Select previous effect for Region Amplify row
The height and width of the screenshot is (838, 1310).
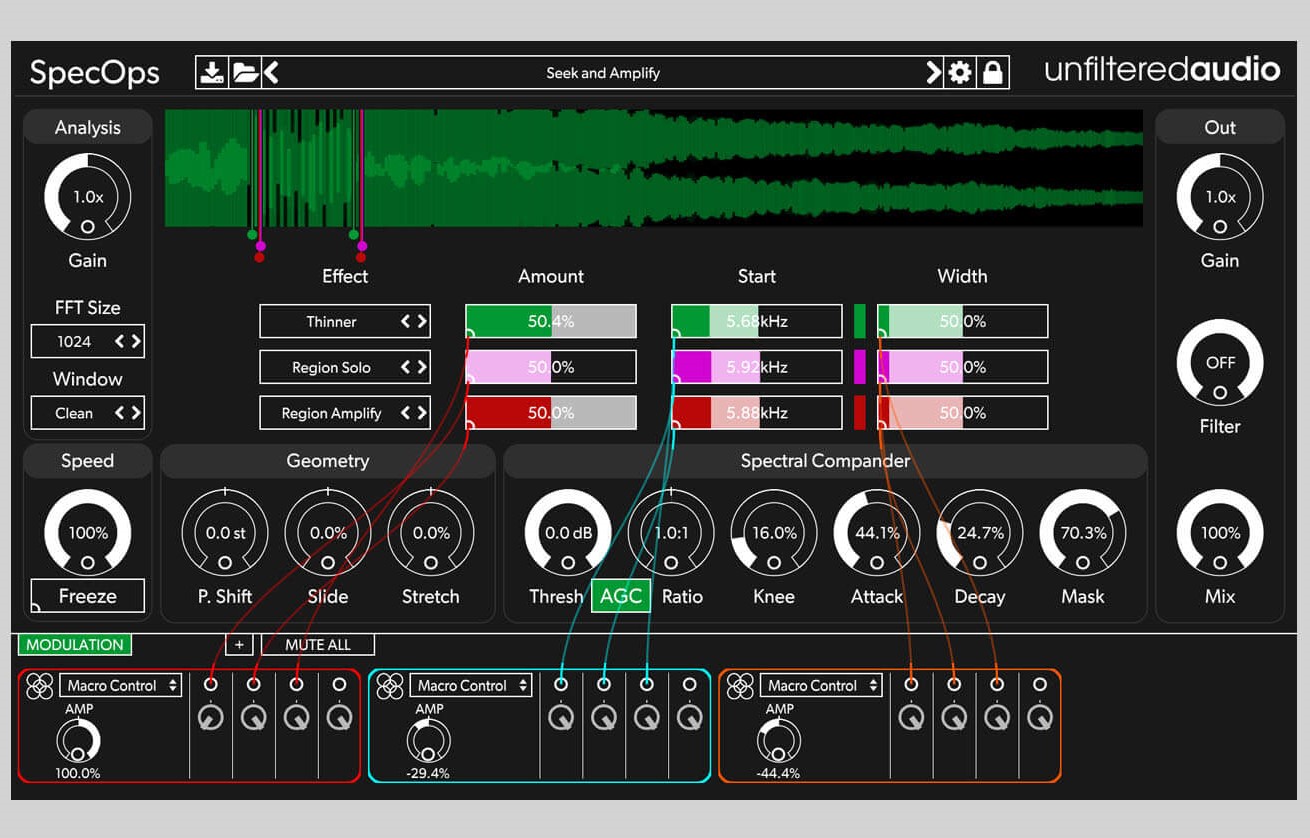(x=406, y=413)
